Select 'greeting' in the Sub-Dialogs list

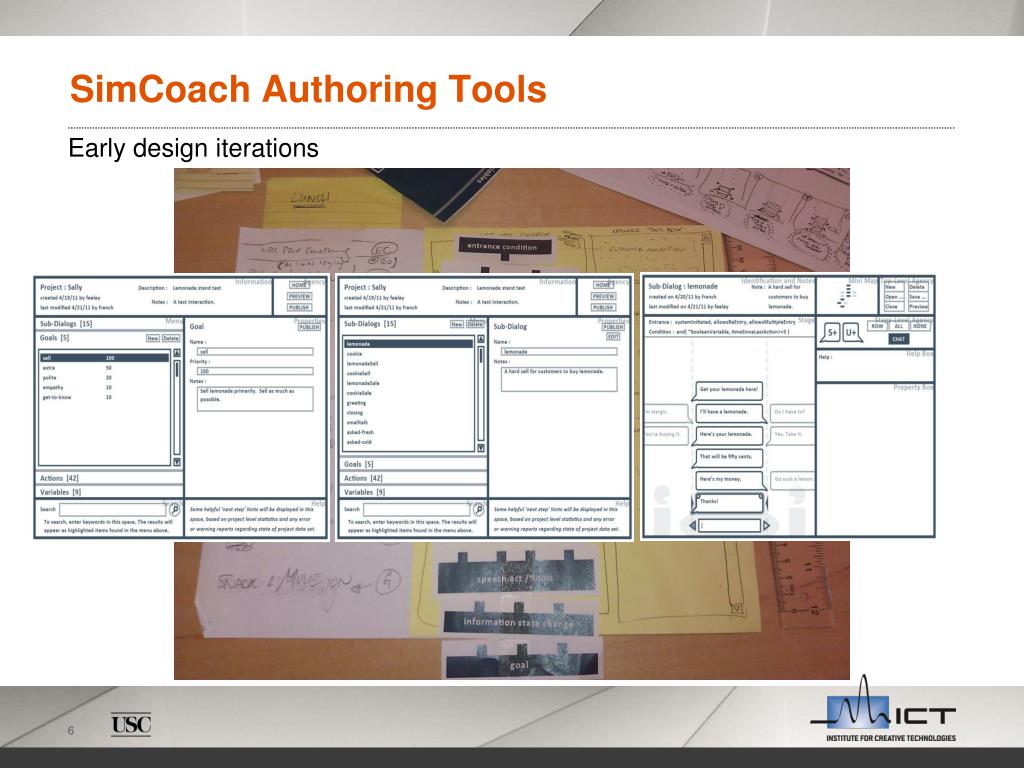(408, 403)
